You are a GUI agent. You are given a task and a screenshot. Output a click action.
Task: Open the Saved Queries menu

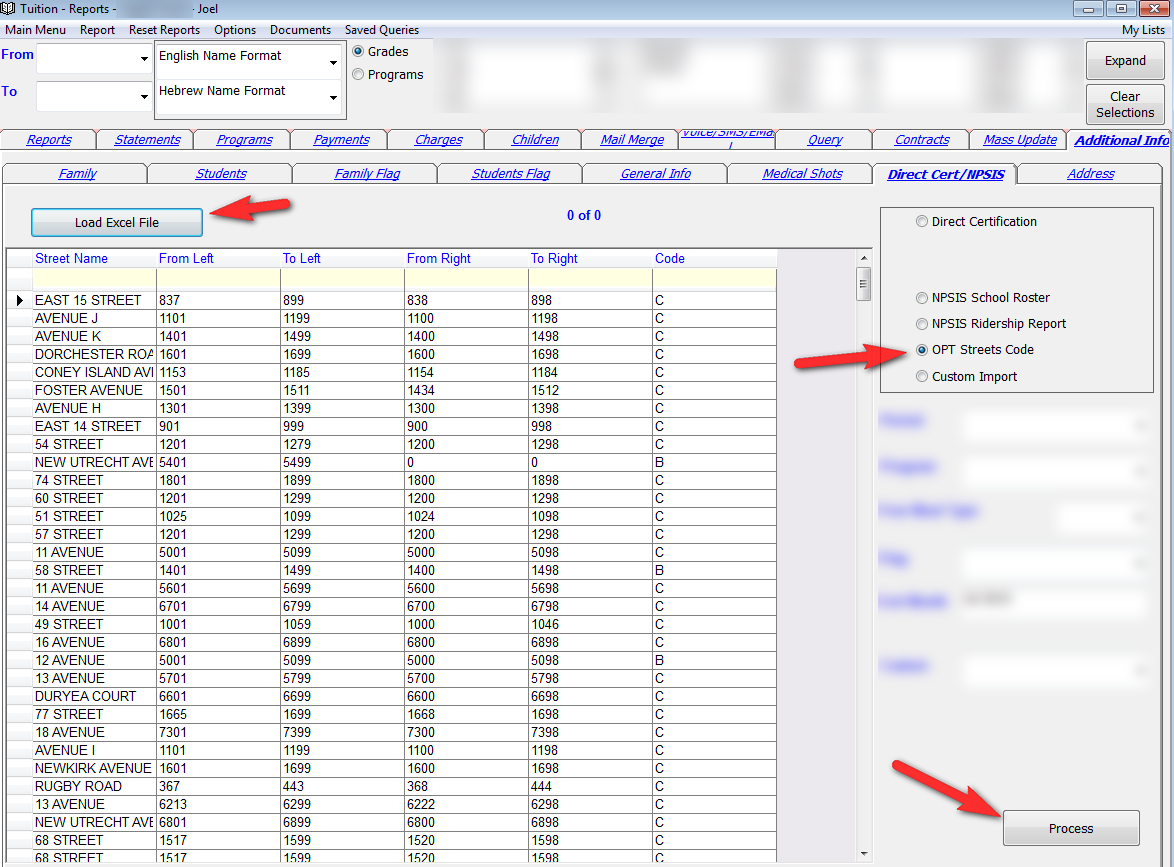coord(382,30)
